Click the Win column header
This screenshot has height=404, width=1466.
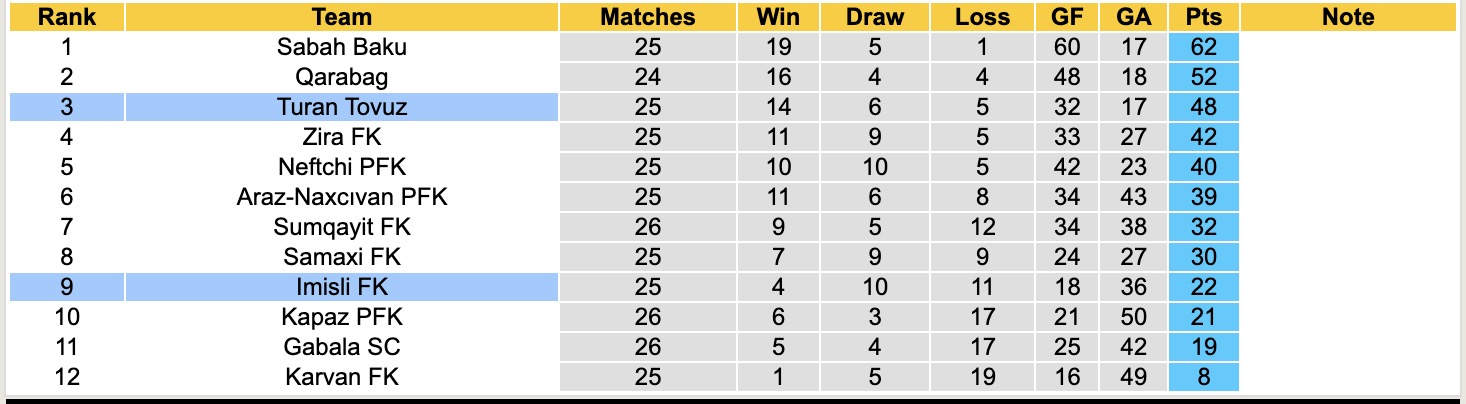point(778,17)
